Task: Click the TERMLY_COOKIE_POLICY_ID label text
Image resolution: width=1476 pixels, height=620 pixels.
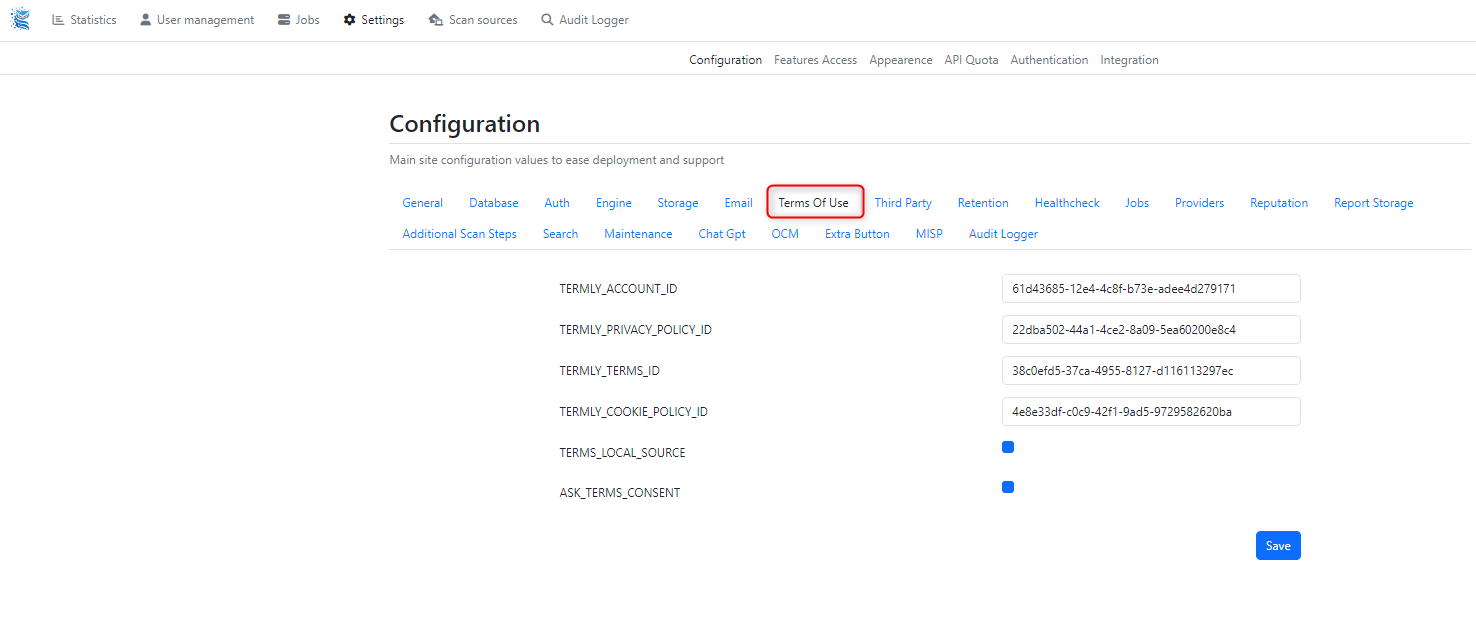Action: [633, 412]
